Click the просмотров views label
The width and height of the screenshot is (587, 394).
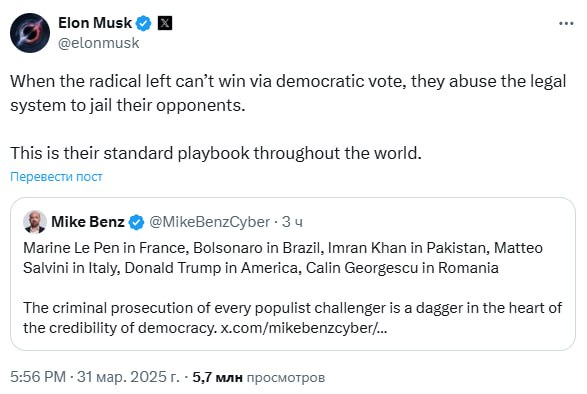[286, 378]
